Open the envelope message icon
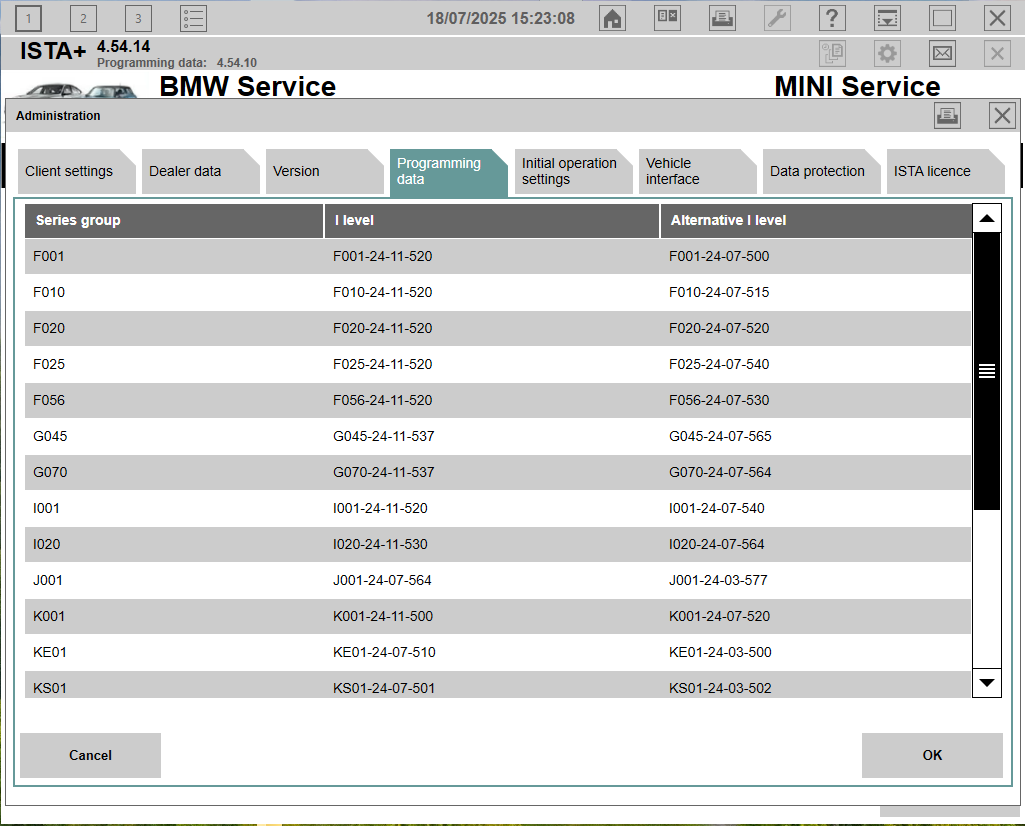This screenshot has width=1025, height=826. 941,53
